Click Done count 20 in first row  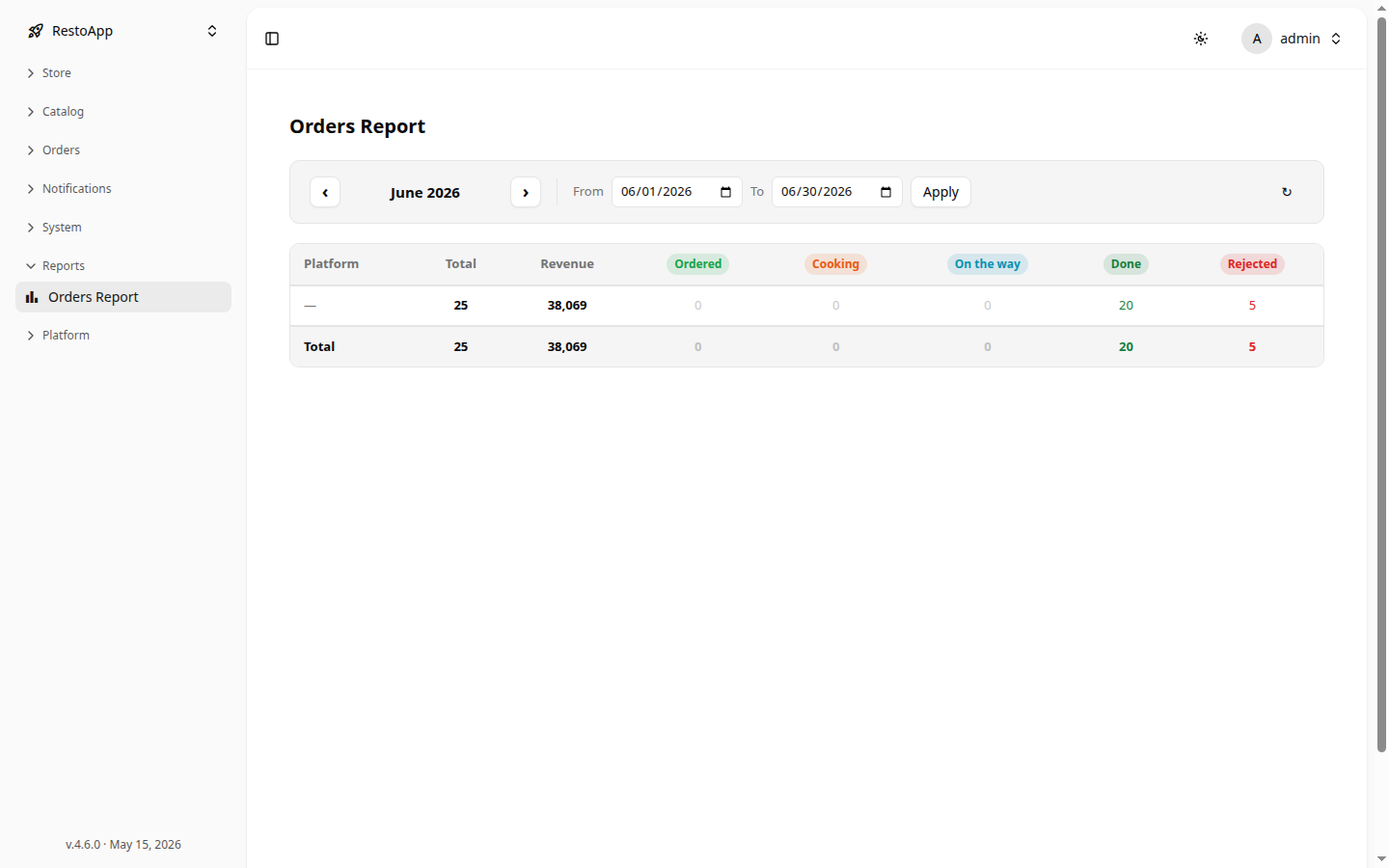(x=1126, y=306)
